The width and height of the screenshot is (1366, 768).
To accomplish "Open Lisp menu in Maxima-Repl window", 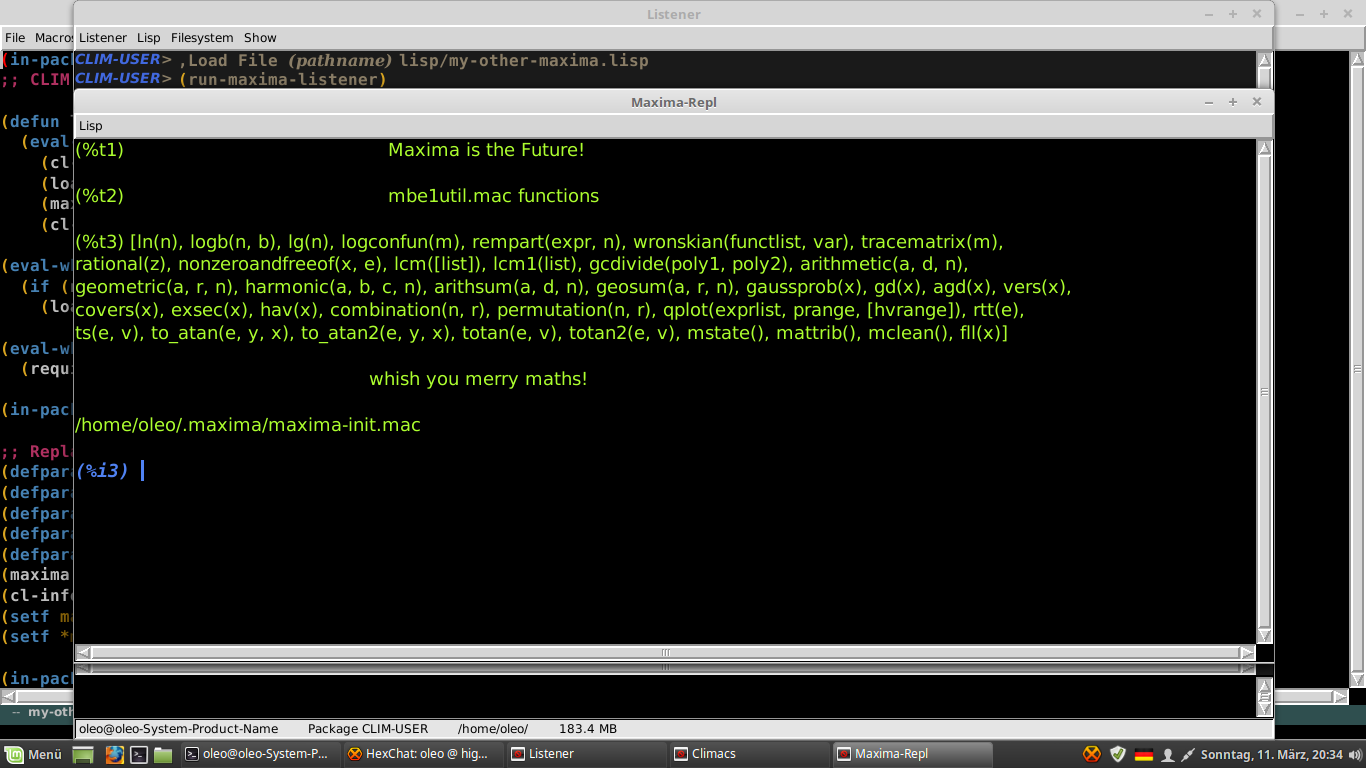I will 90,126.
